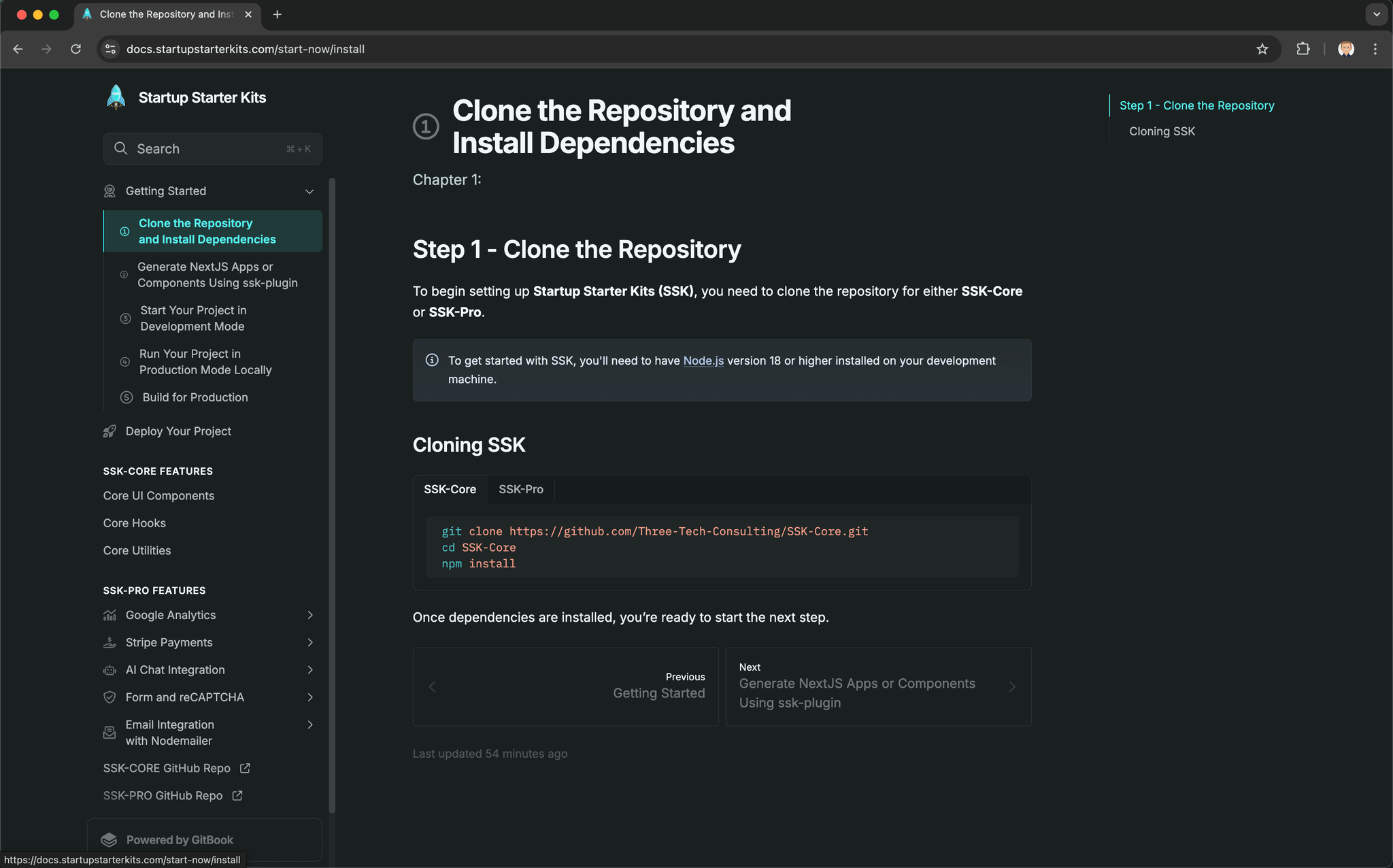Screen dimensions: 1393x868
Task: Click the sidebar Search input field
Action: tap(212, 148)
